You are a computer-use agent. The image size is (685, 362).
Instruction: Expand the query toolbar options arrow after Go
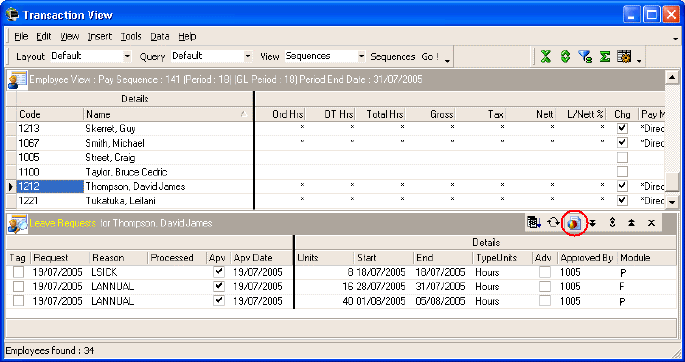pos(447,60)
